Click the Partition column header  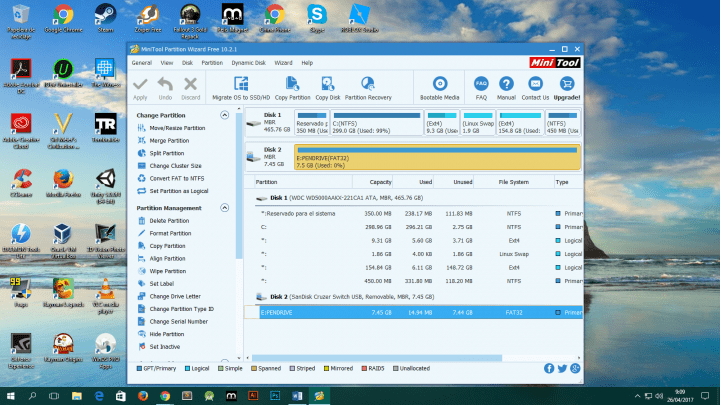(303, 182)
